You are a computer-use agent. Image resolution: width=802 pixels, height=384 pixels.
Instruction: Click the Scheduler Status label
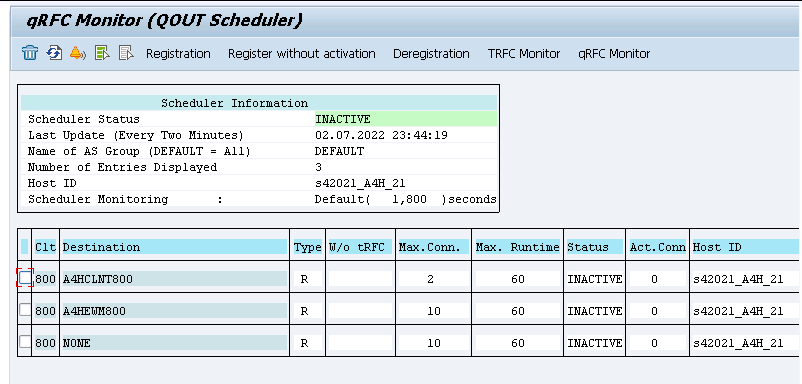click(x=84, y=119)
